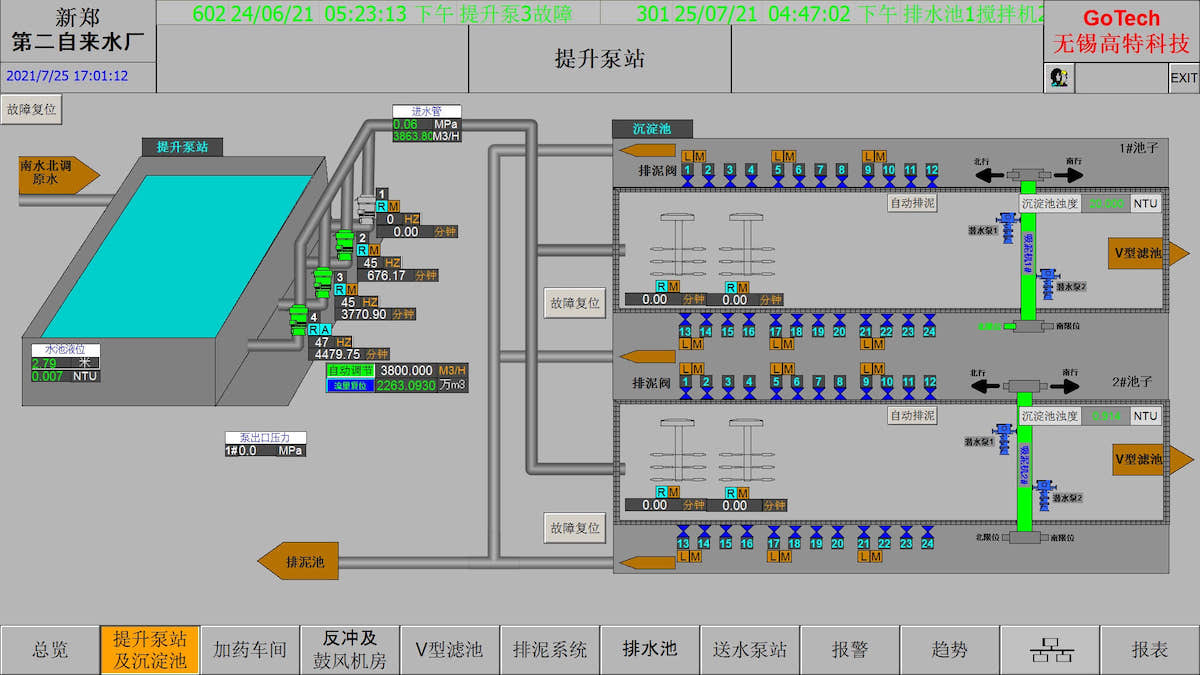
Task: Select sludge valve 24 in pool 2#
Action: [x=929, y=543]
